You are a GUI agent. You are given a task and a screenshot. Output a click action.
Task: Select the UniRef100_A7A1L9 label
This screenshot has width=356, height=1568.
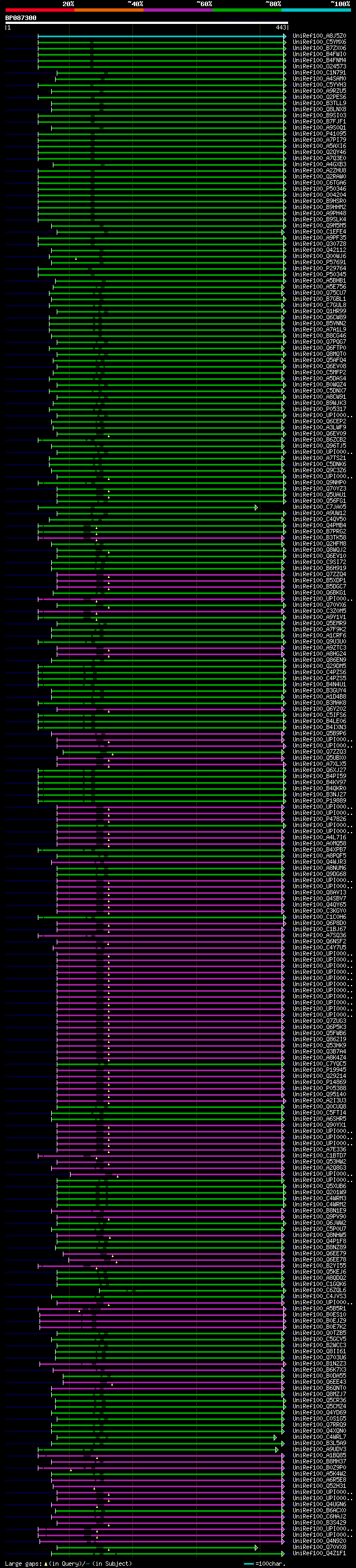tap(319, 329)
